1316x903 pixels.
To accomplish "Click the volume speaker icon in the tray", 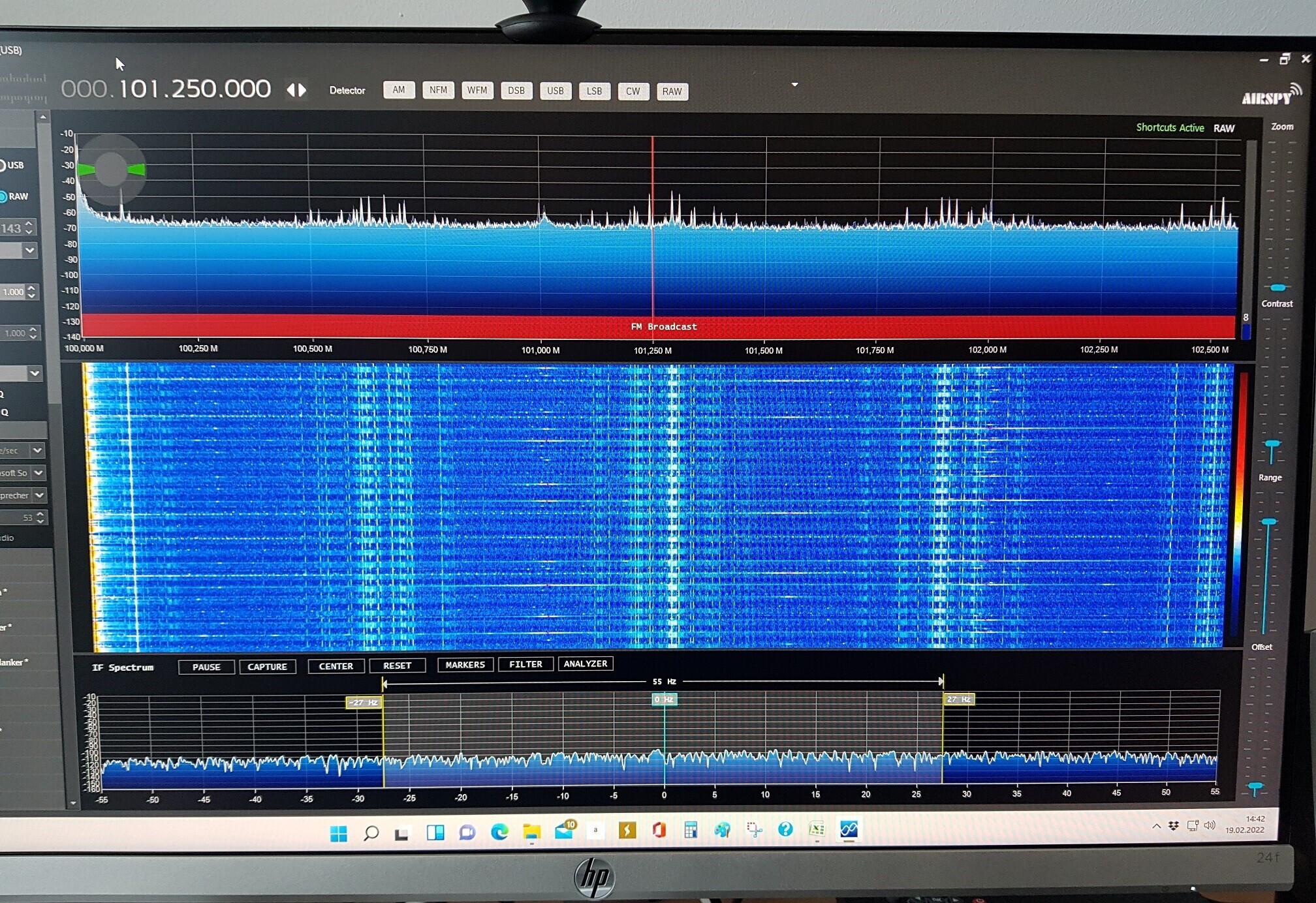I will pyautogui.click(x=1209, y=825).
